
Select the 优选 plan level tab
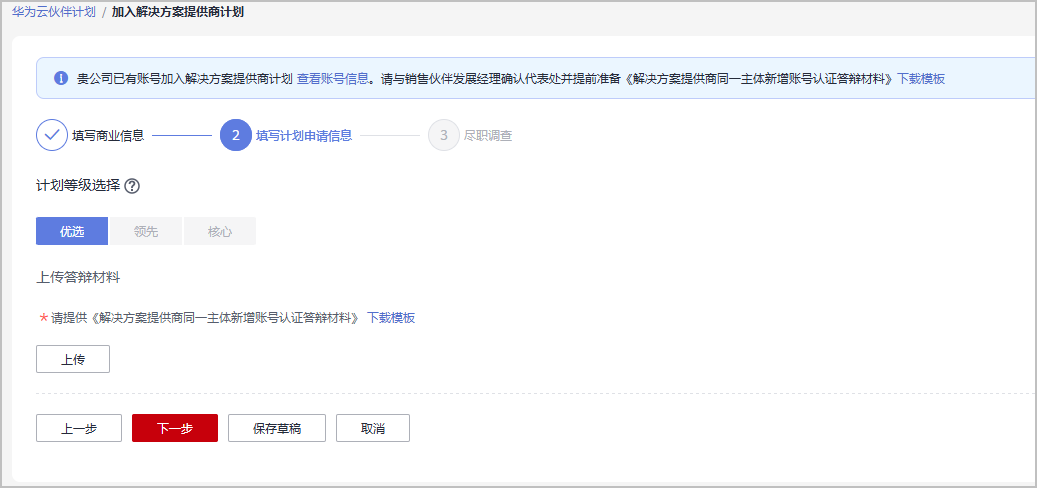pos(72,231)
